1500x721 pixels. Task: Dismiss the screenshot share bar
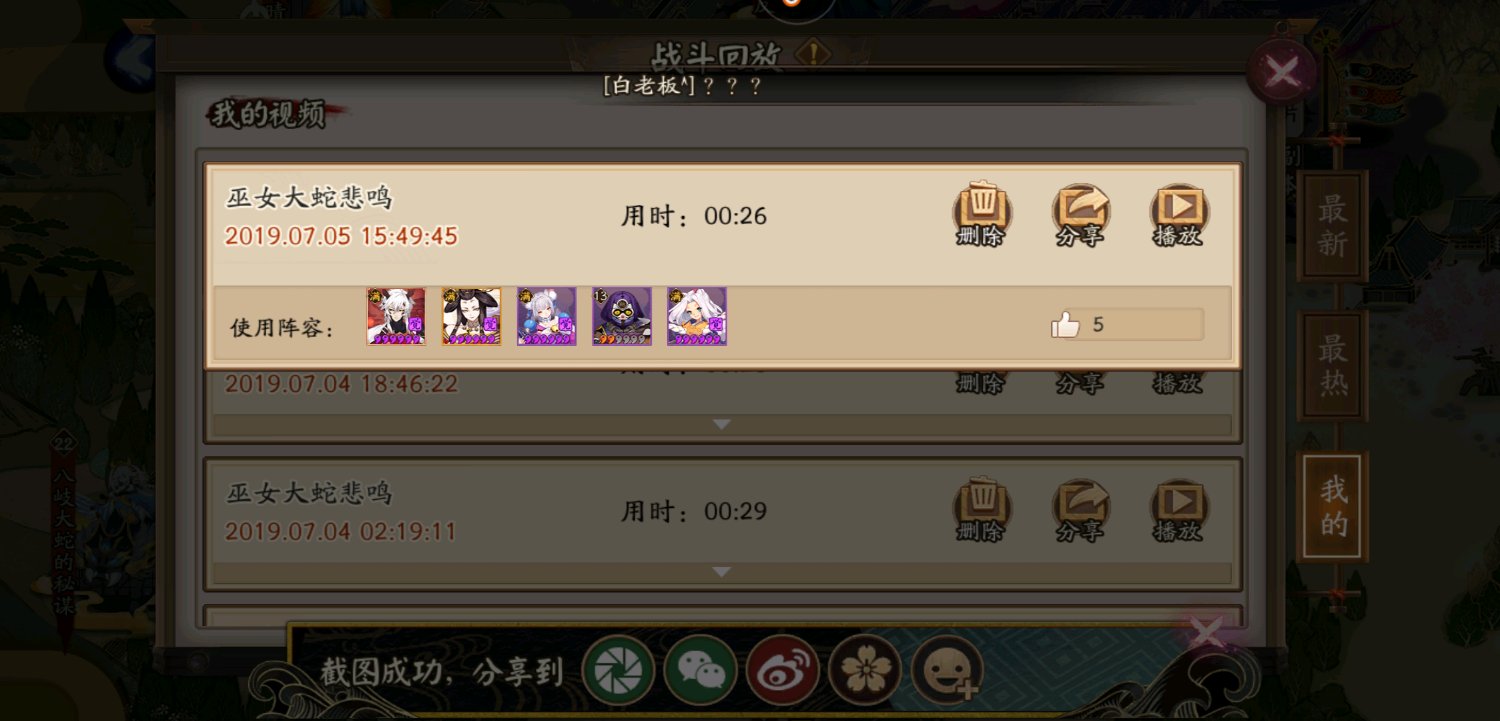tap(1207, 633)
